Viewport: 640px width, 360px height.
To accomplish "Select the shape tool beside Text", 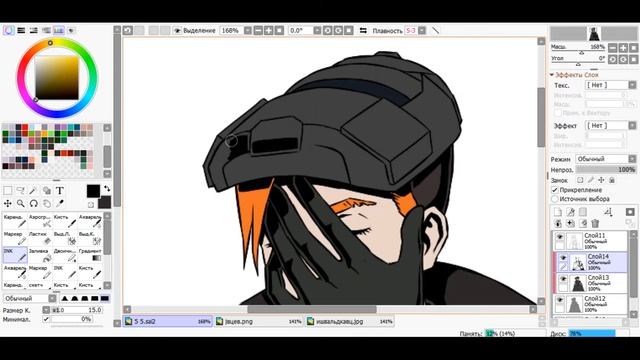I will point(47,191).
